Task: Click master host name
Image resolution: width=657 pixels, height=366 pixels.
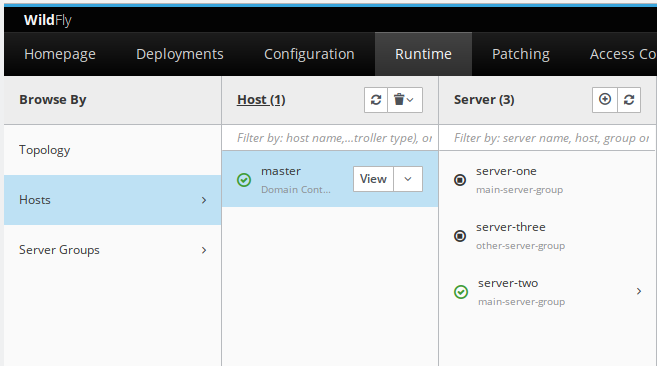Action: 281,171
